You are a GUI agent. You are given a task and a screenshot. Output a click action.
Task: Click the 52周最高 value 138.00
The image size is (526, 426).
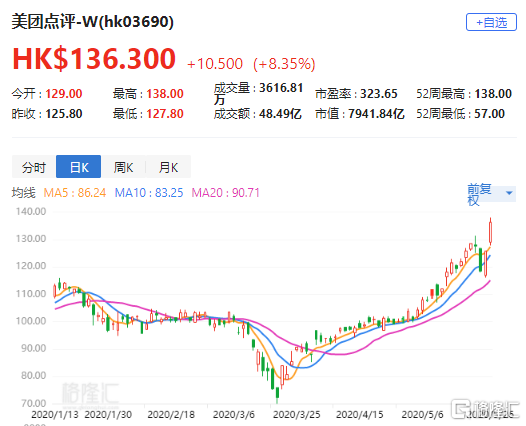[x=493, y=94]
